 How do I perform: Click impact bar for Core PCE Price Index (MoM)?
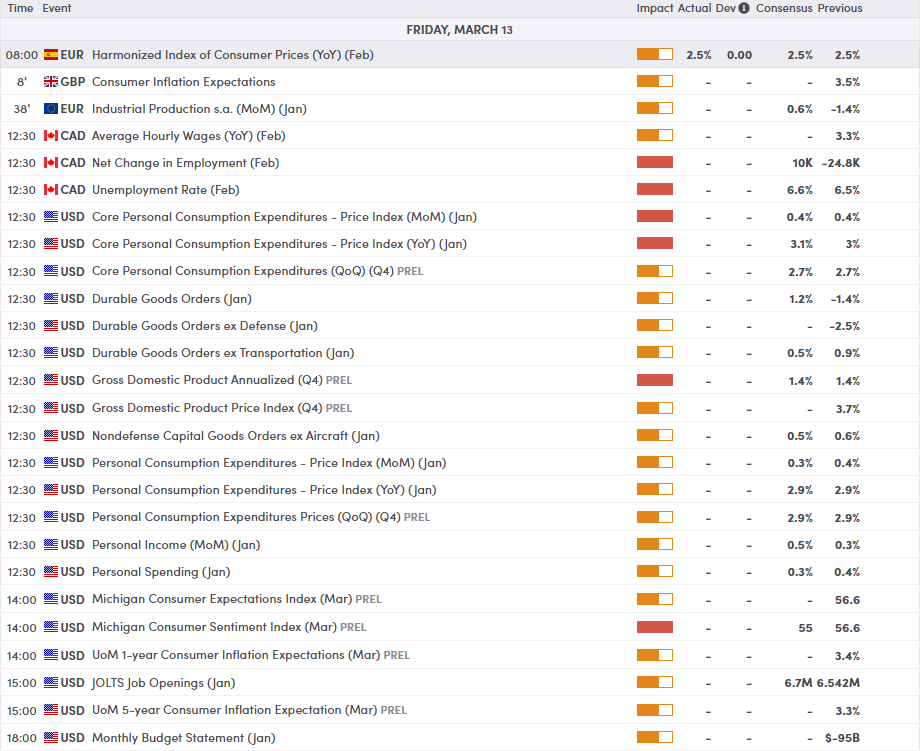654,216
